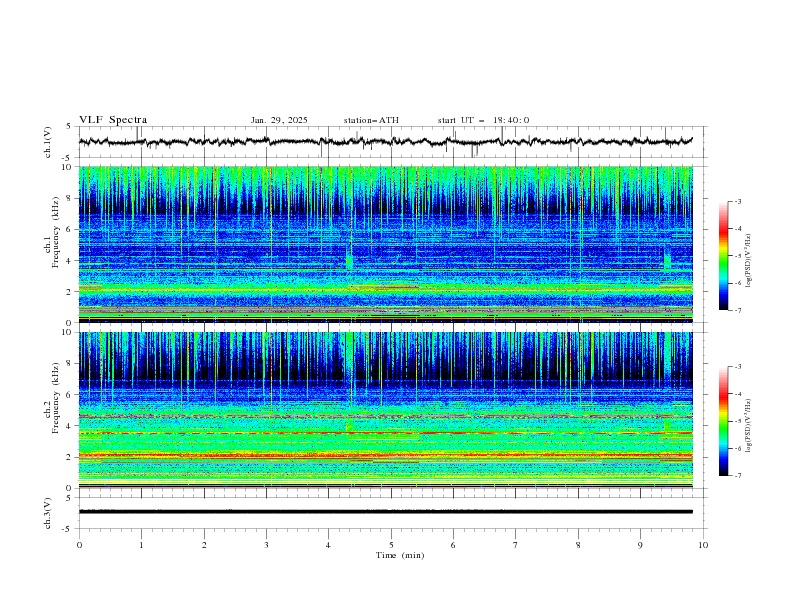Select the ch.2 "Frequency (kHz)" axis label
This screenshot has height=612, width=792.
click(x=55, y=397)
